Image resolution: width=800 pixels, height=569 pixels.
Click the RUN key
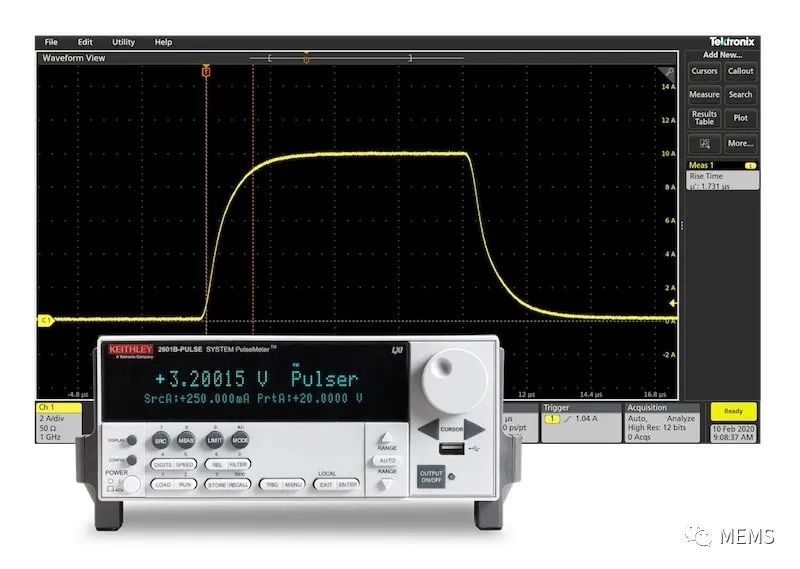[185, 484]
